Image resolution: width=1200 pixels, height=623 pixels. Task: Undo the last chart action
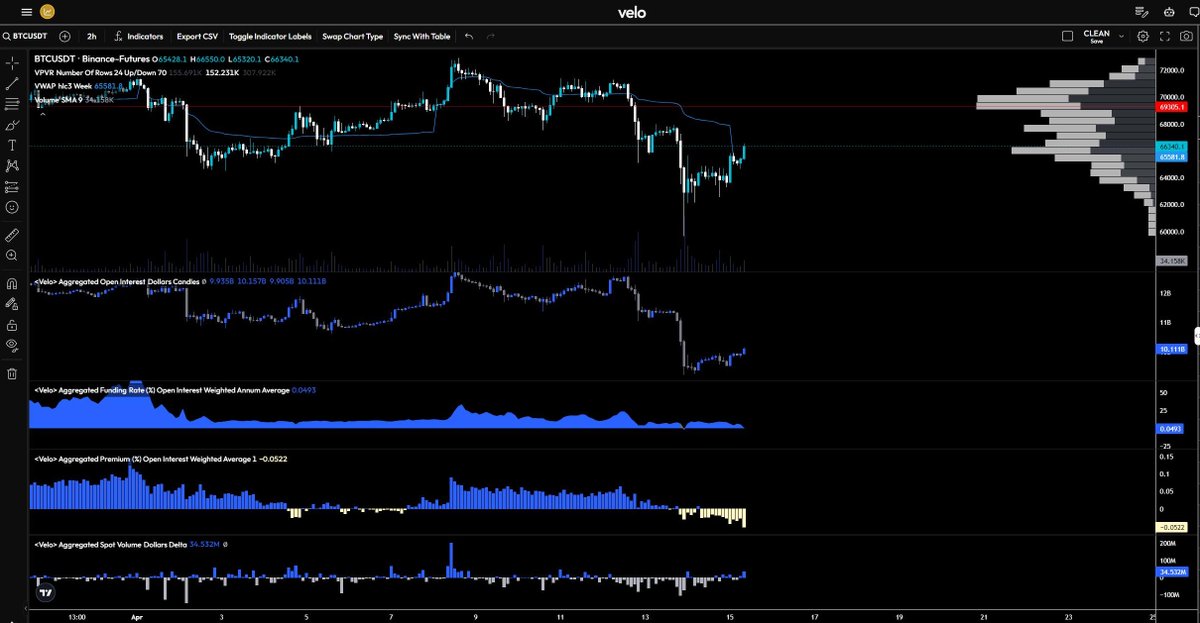[469, 36]
